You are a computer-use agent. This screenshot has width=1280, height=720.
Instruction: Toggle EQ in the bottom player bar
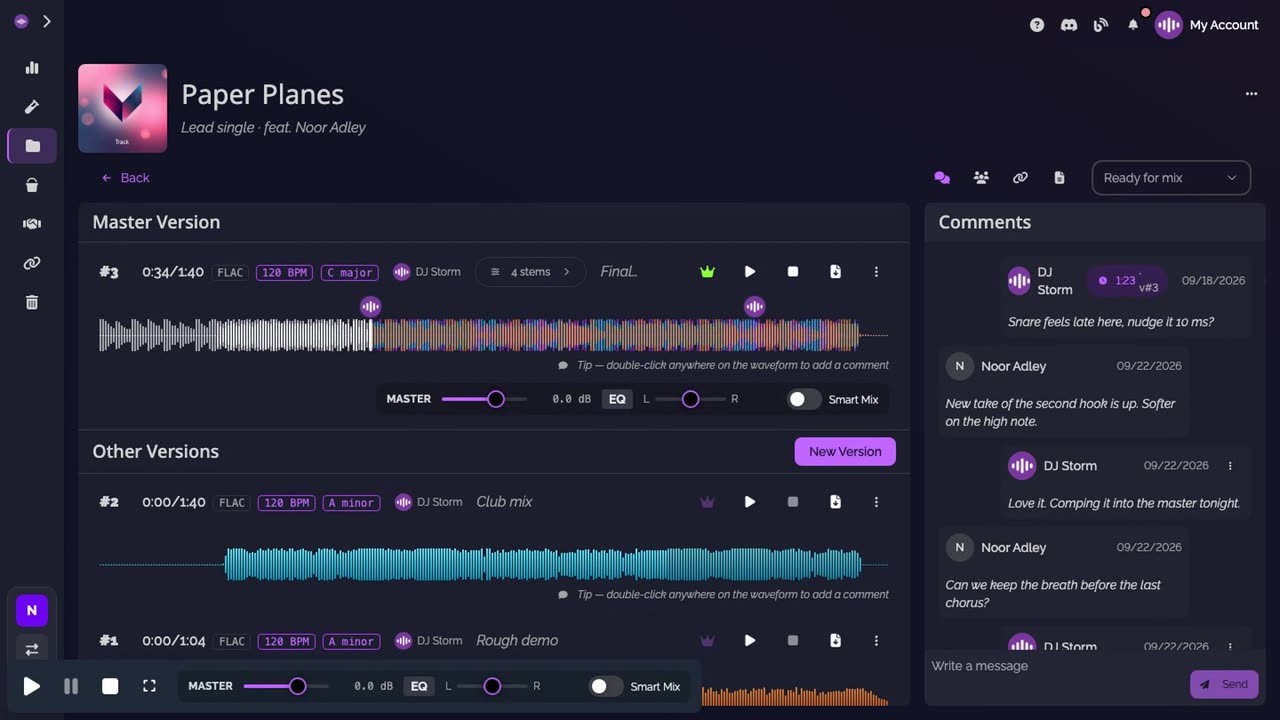(x=419, y=686)
